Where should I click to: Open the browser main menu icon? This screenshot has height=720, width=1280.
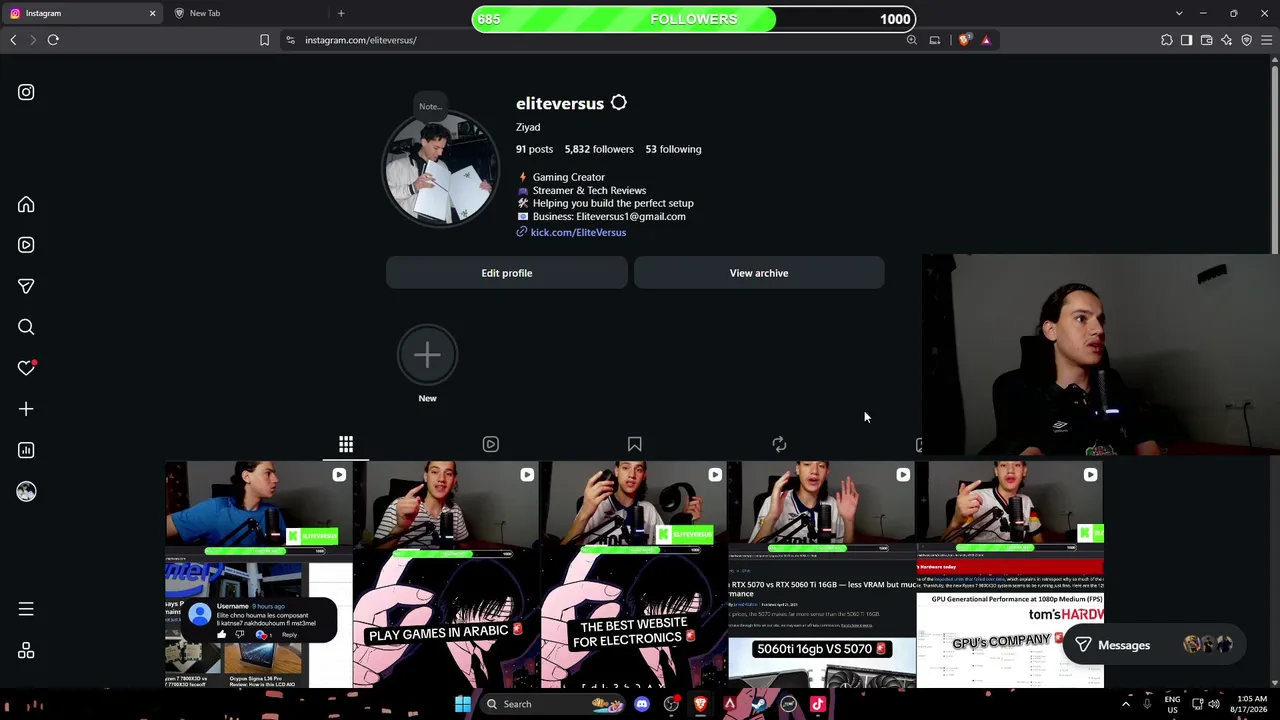click(x=1266, y=40)
